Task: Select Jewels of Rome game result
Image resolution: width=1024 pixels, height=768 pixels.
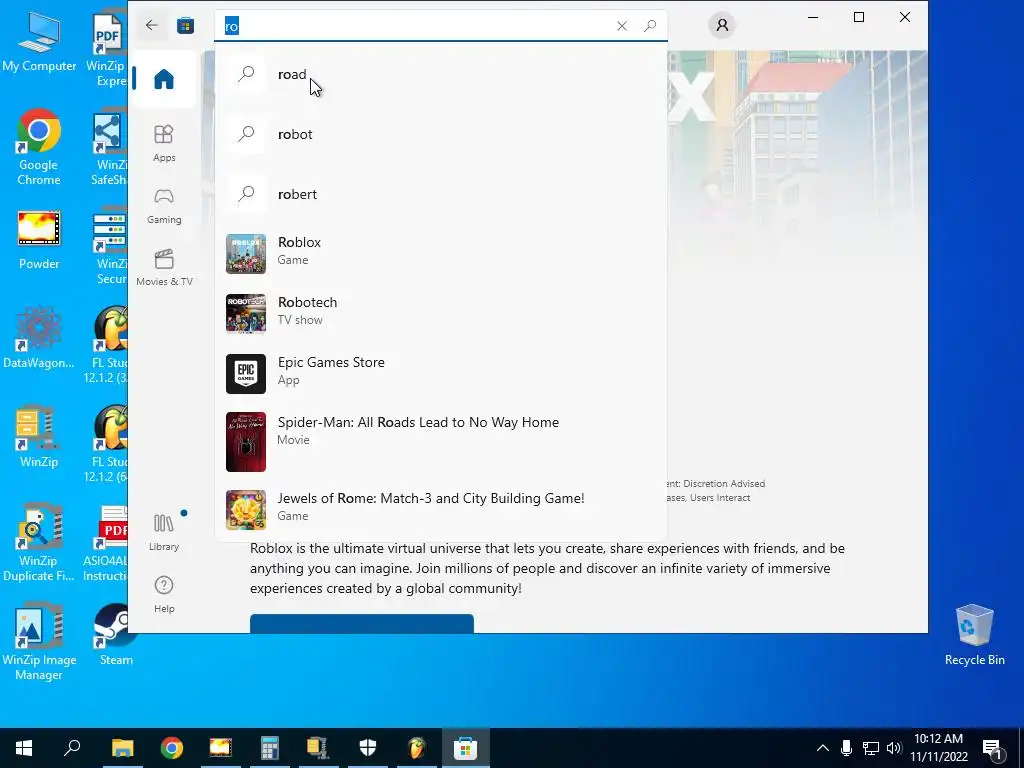Action: pyautogui.click(x=441, y=509)
